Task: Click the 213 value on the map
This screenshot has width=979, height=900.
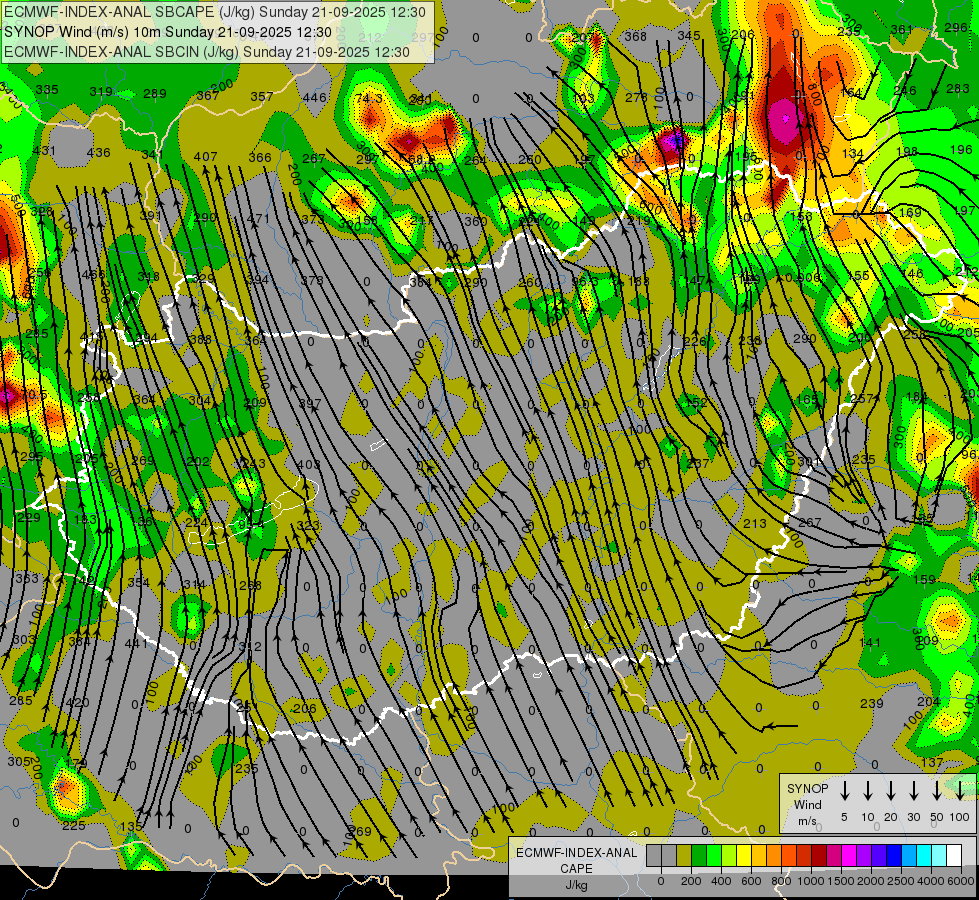Action: coord(754,523)
